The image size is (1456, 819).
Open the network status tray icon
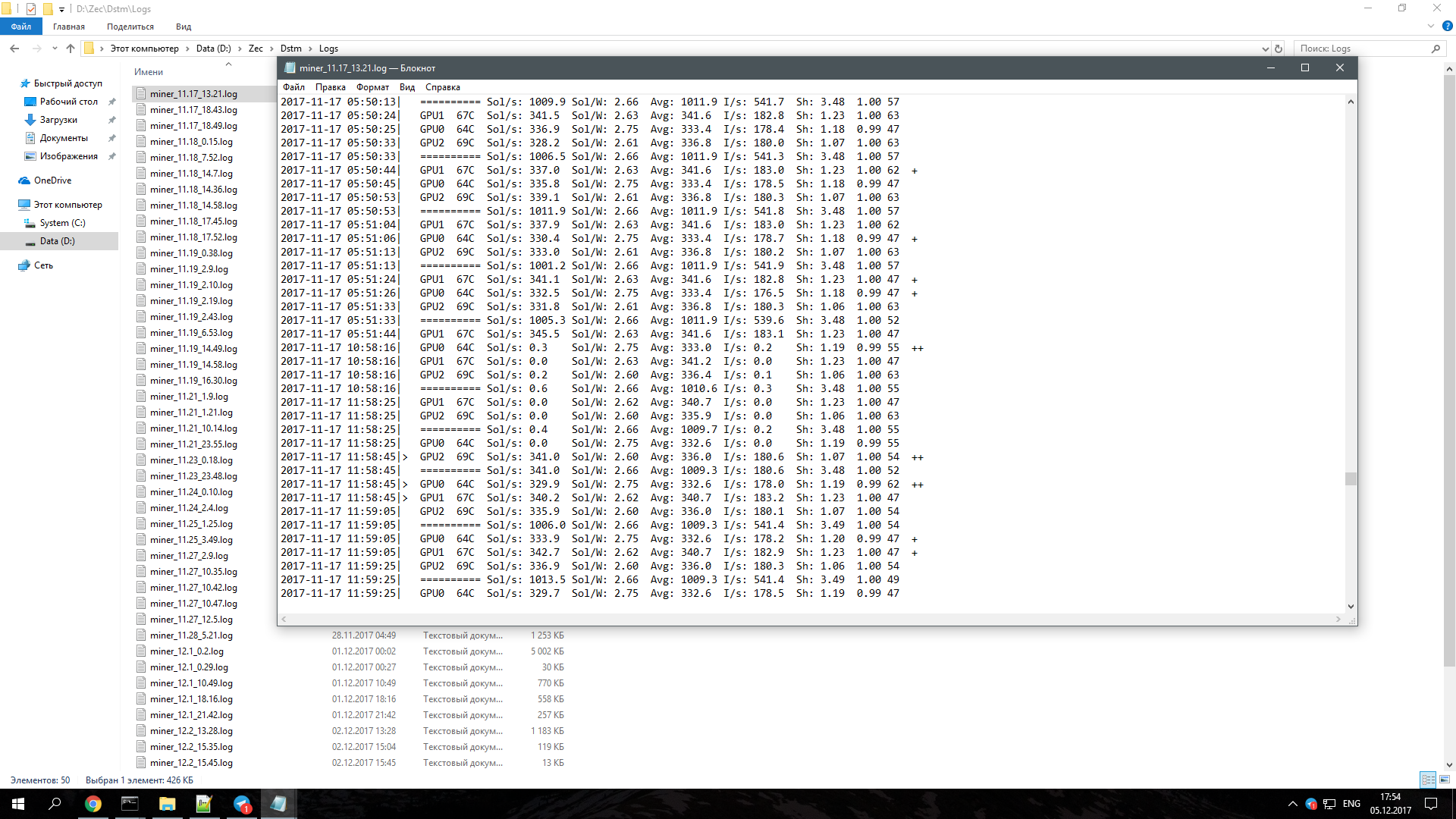click(x=1329, y=804)
